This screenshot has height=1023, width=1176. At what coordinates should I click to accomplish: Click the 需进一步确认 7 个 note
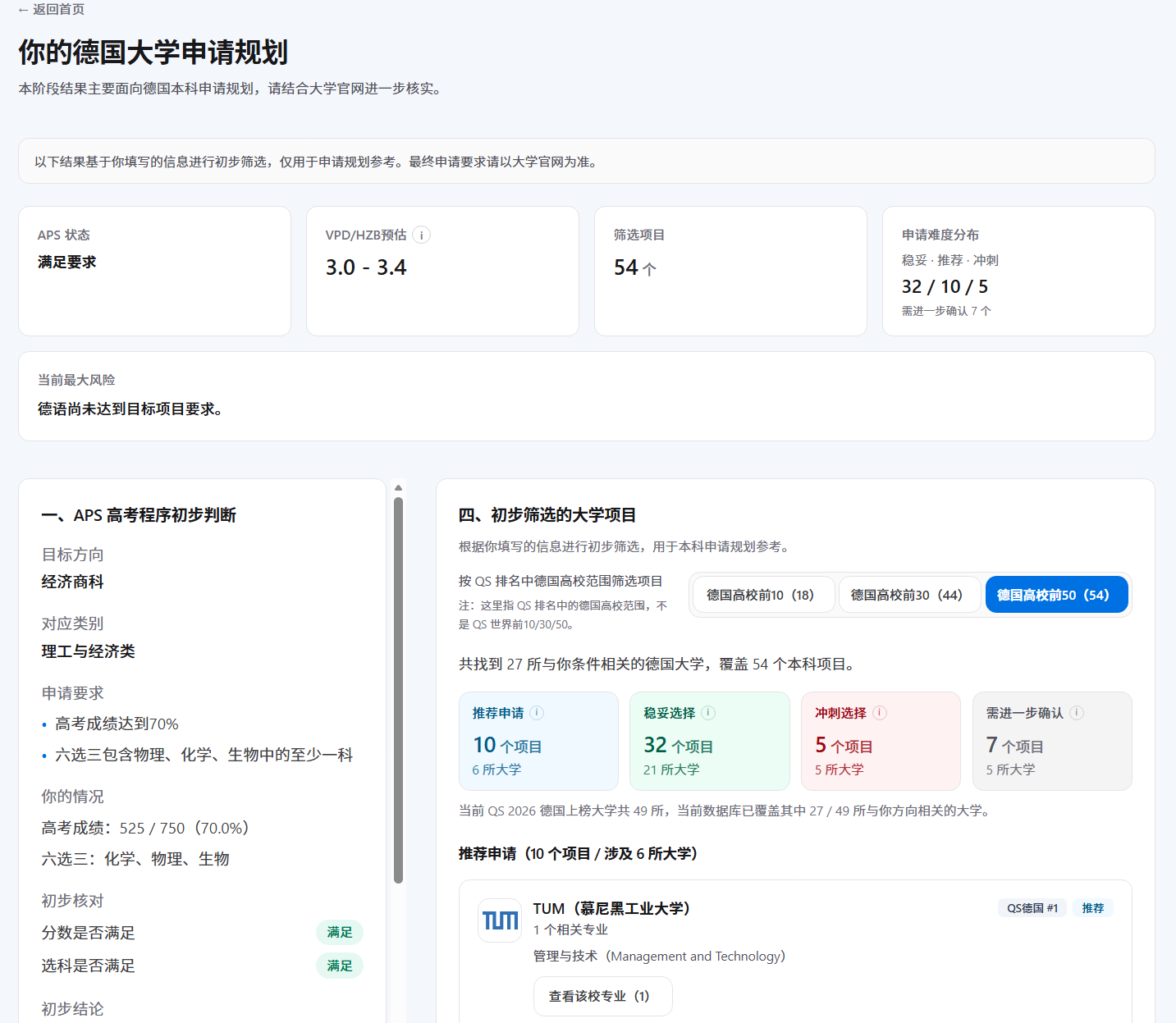point(946,311)
